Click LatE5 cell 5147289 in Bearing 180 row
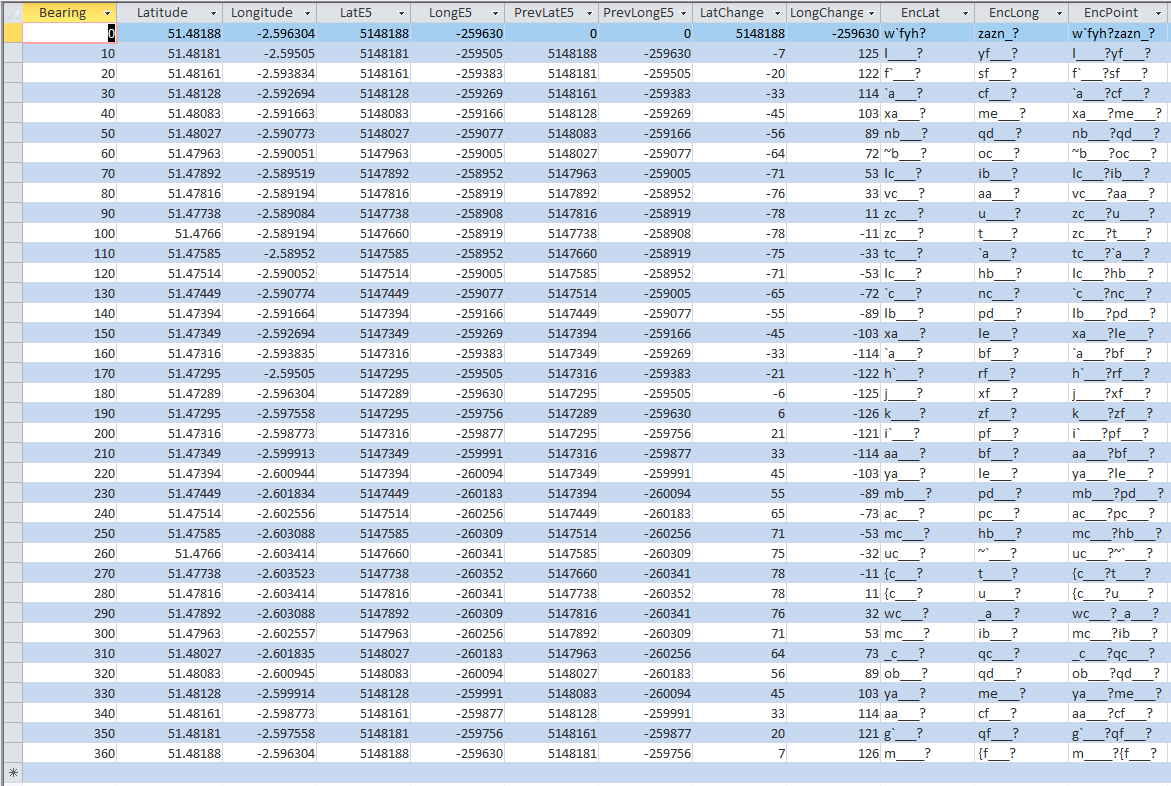This screenshot has height=786, width=1171. point(364,393)
